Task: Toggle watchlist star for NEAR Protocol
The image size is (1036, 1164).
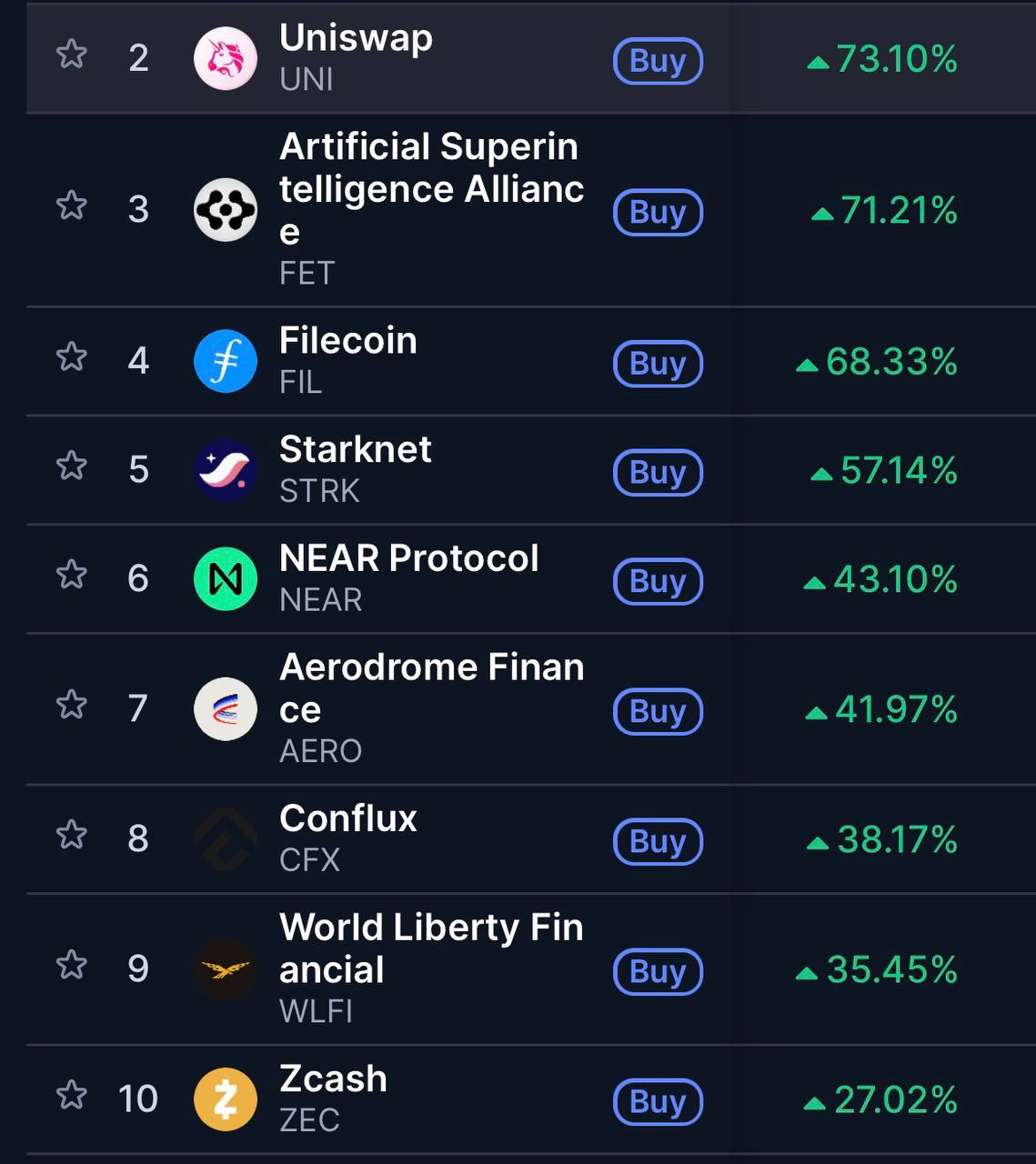Action: [72, 575]
